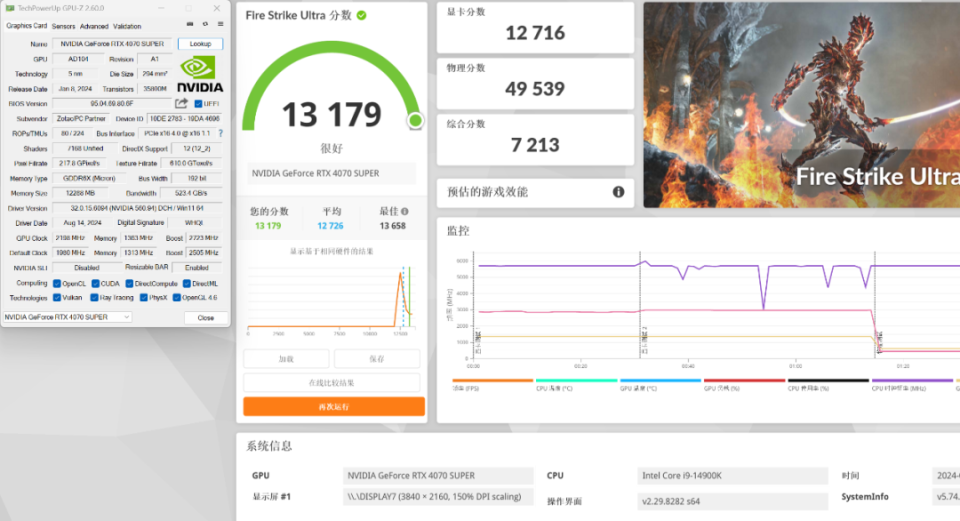
Task: Click the GPU name field in GPU-Z
Action: pyautogui.click(x=112, y=44)
